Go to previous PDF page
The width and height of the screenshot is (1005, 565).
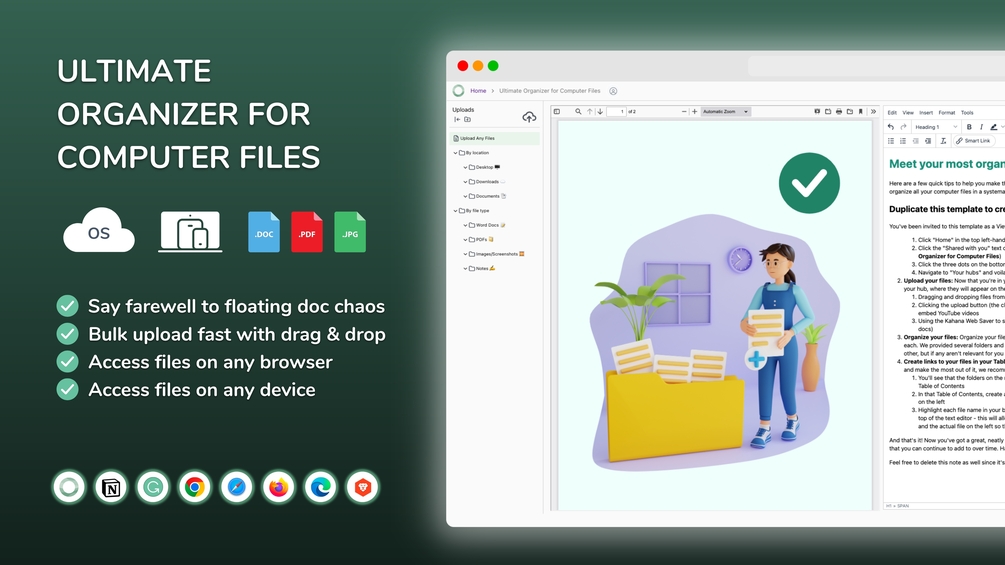click(x=590, y=111)
